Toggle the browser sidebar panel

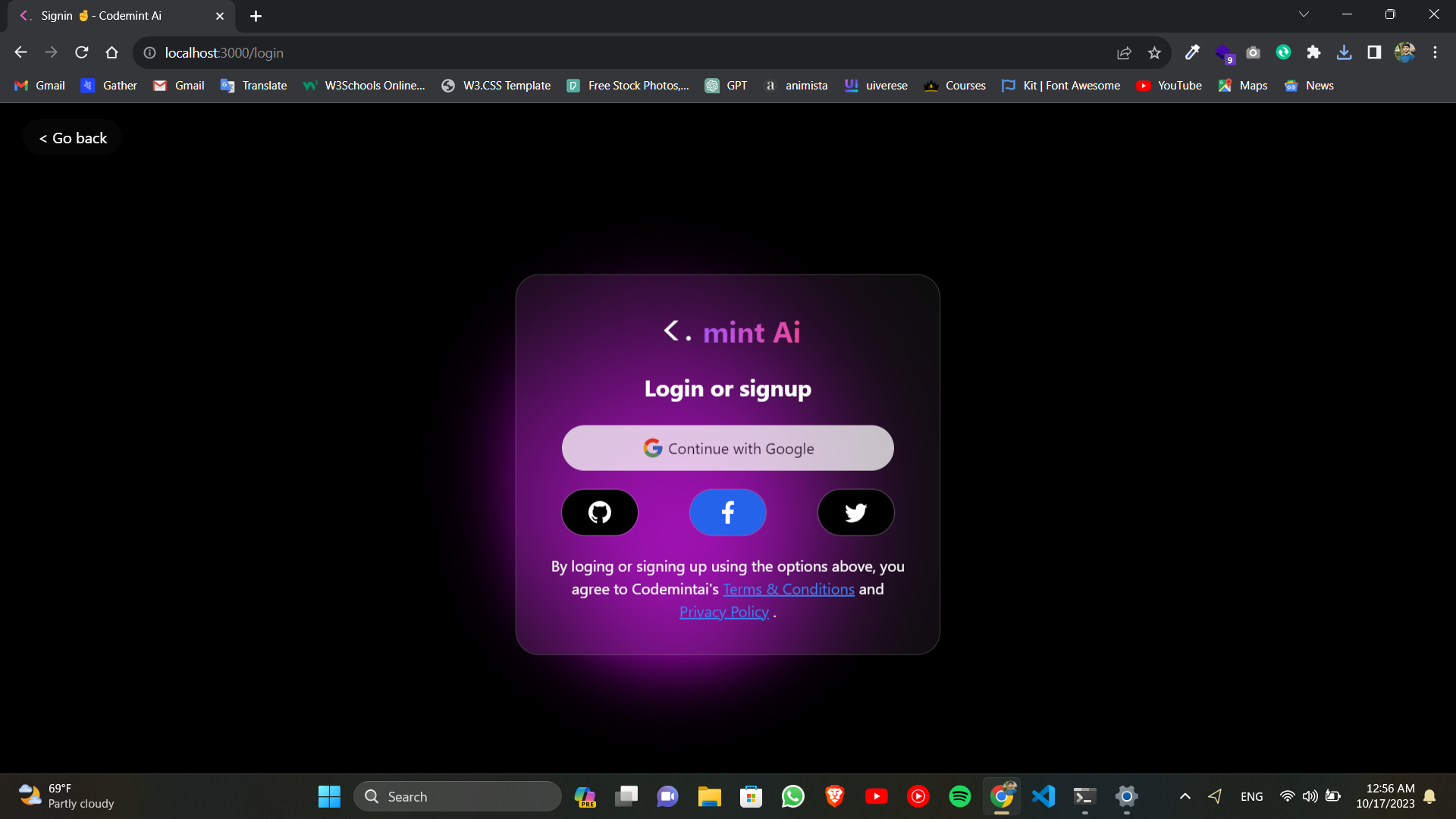(x=1373, y=53)
